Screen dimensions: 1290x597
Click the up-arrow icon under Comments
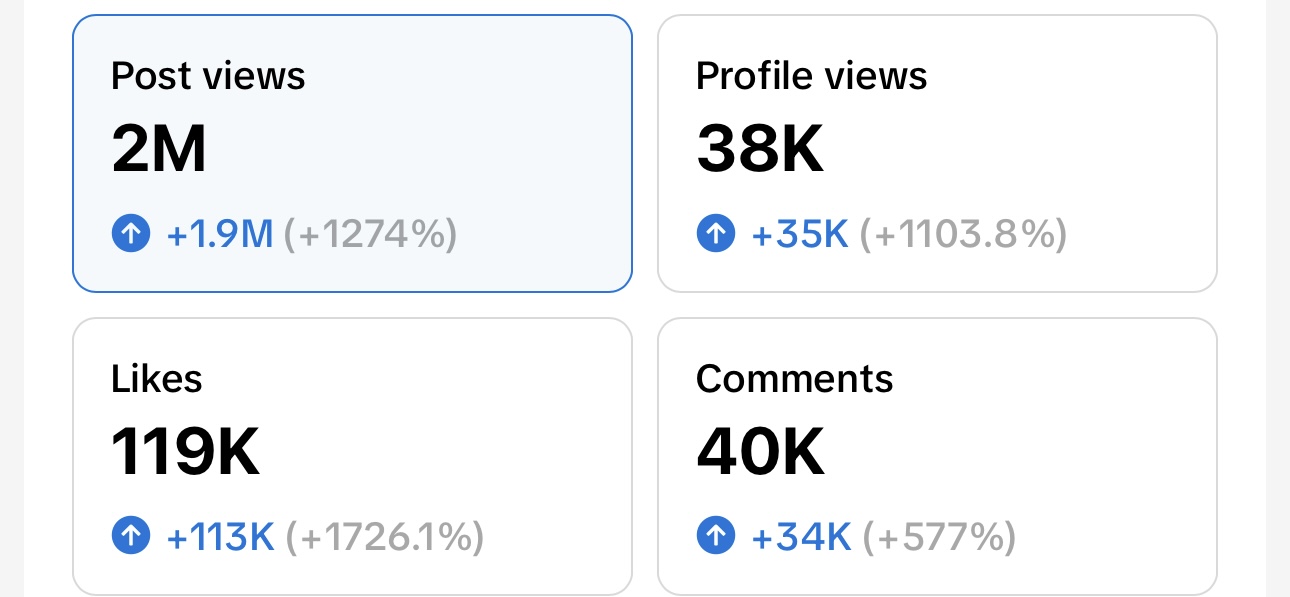click(715, 537)
